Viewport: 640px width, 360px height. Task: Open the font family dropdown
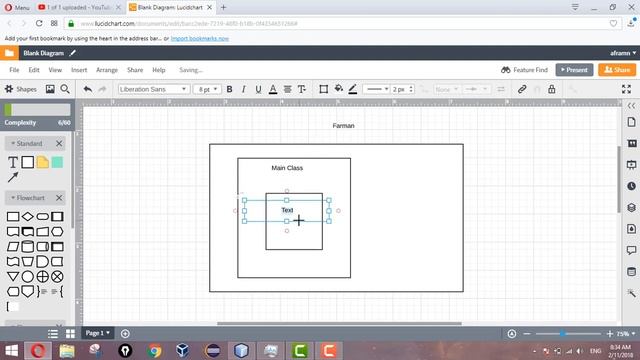pos(154,89)
